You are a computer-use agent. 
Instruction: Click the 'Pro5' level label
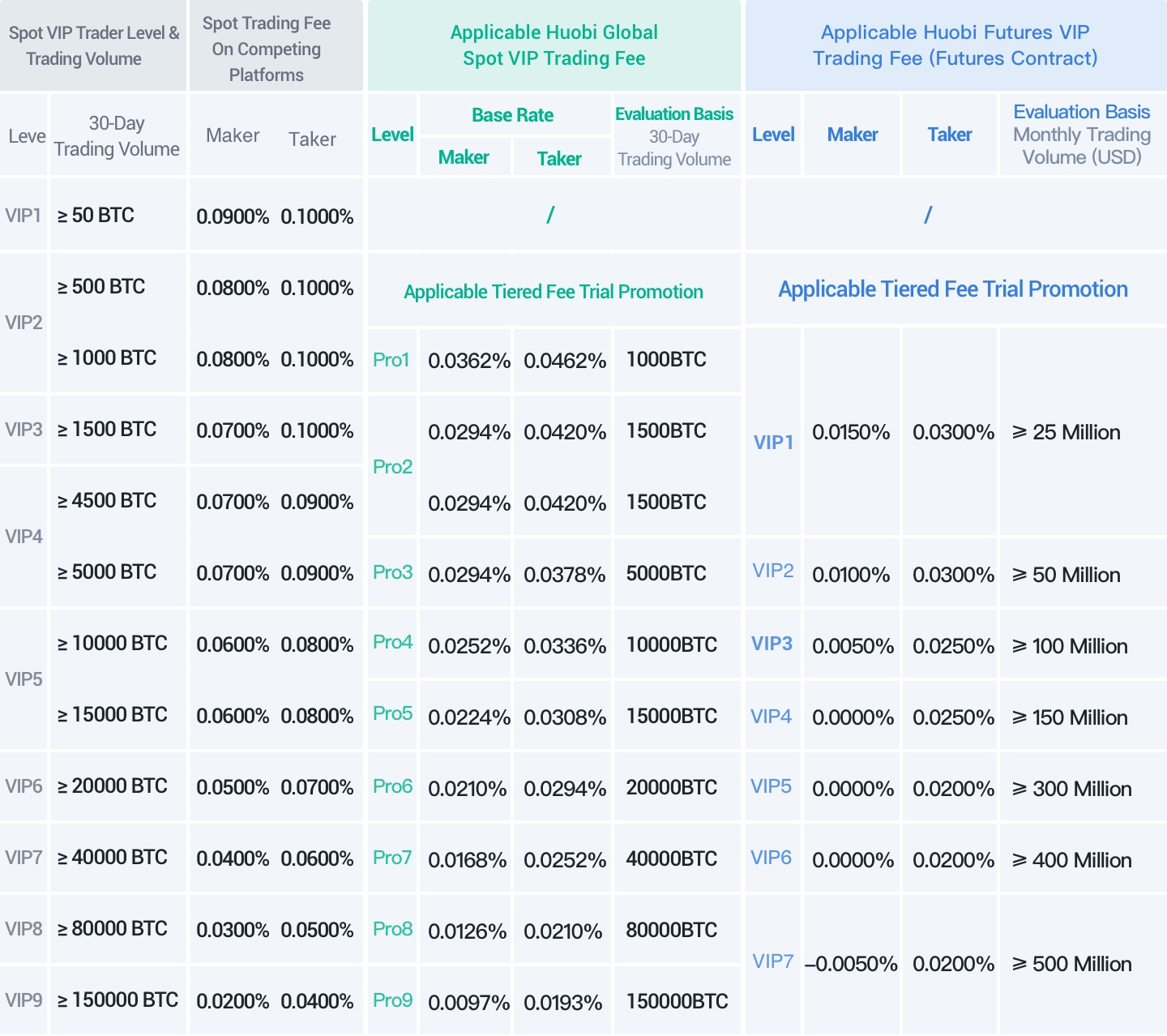[x=393, y=713]
